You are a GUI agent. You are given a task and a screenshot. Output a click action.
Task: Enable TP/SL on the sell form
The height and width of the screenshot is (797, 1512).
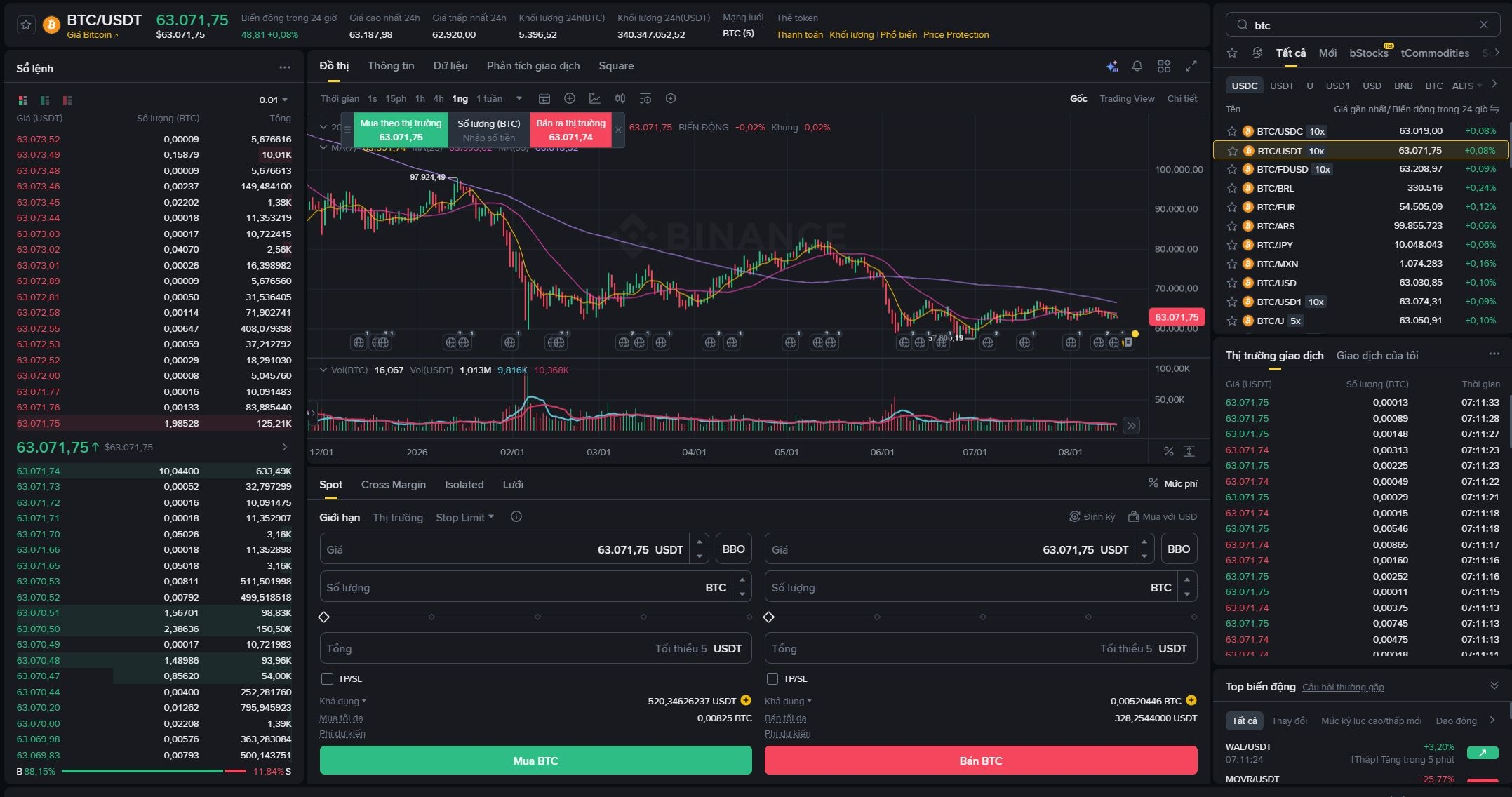pos(772,678)
